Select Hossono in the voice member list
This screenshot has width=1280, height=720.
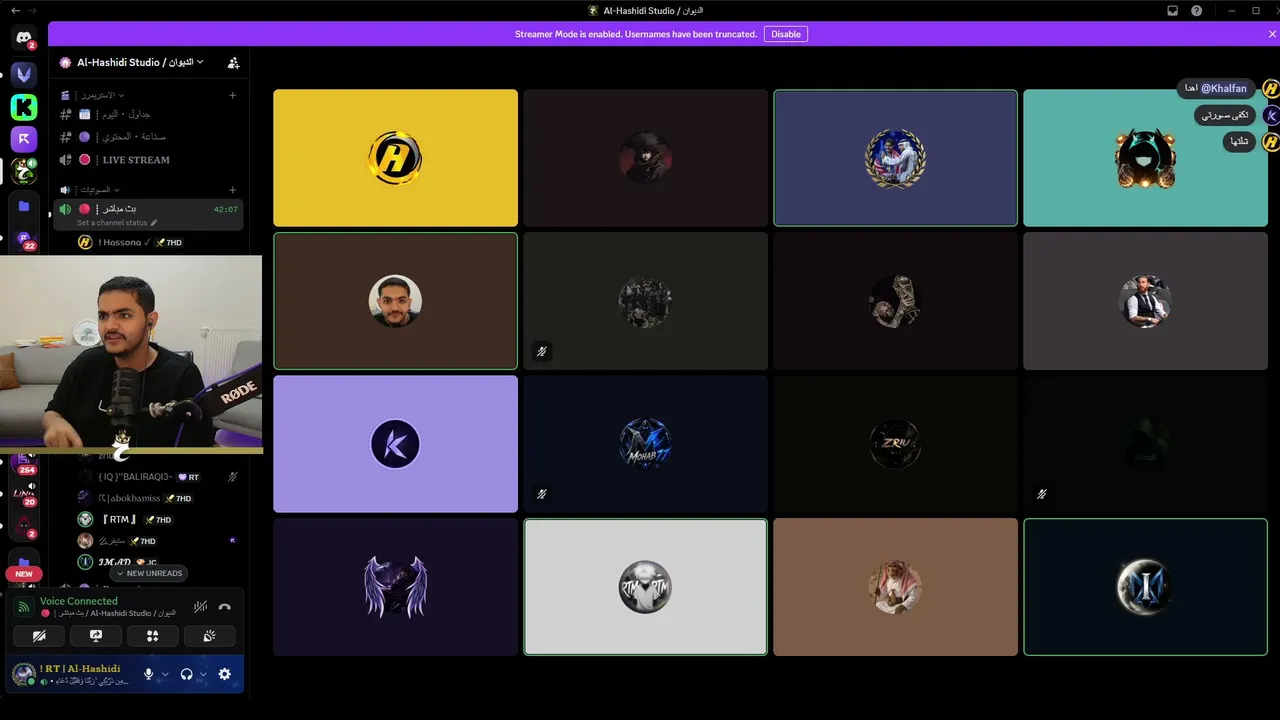[x=160, y=242]
